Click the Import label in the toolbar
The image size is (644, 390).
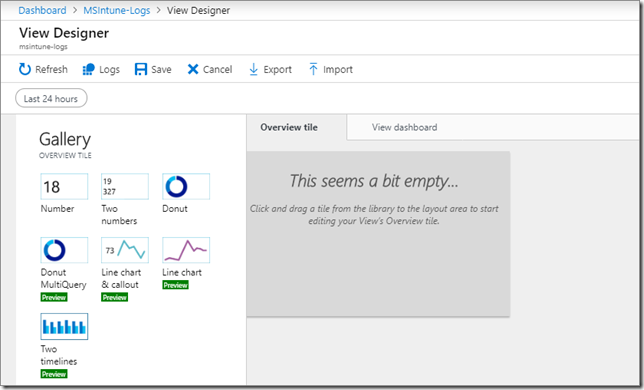(x=338, y=69)
